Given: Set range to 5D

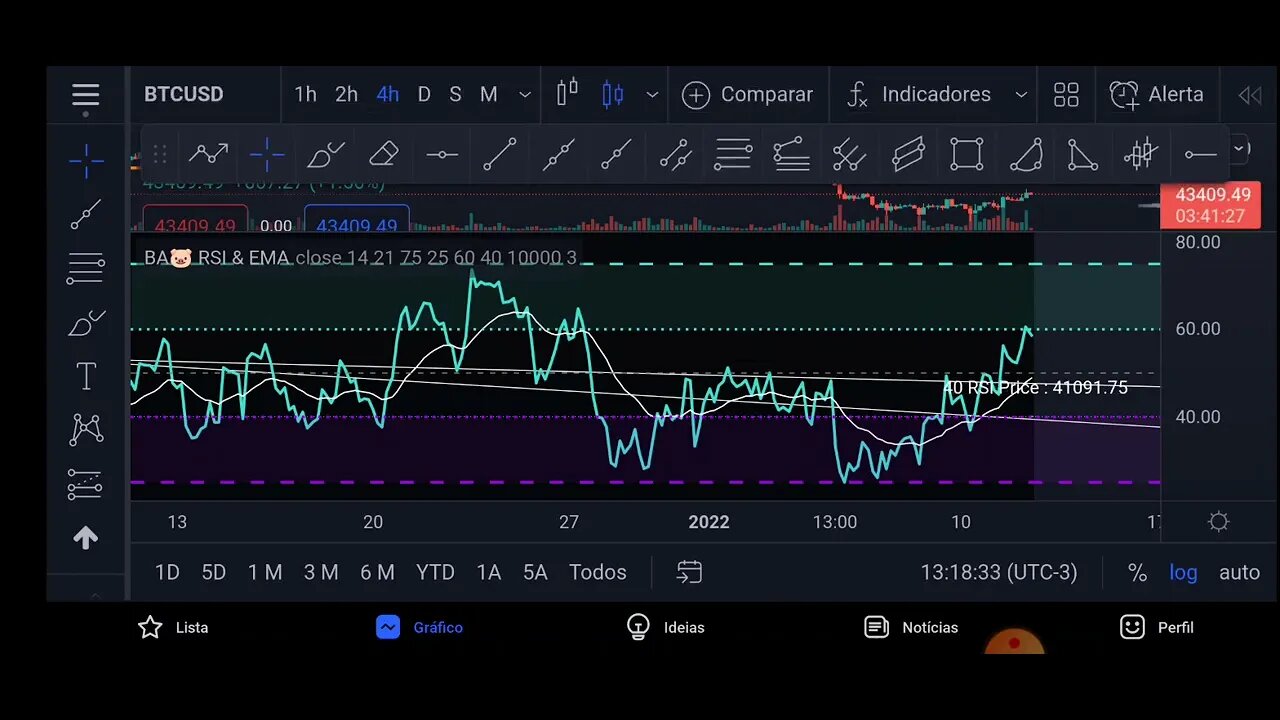Looking at the screenshot, I should coord(214,573).
